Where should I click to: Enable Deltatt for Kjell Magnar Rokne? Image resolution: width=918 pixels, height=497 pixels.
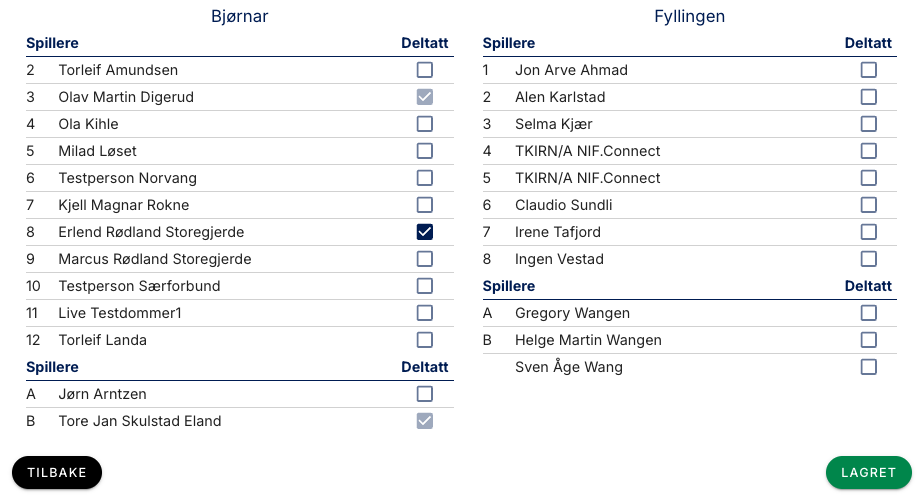click(425, 205)
